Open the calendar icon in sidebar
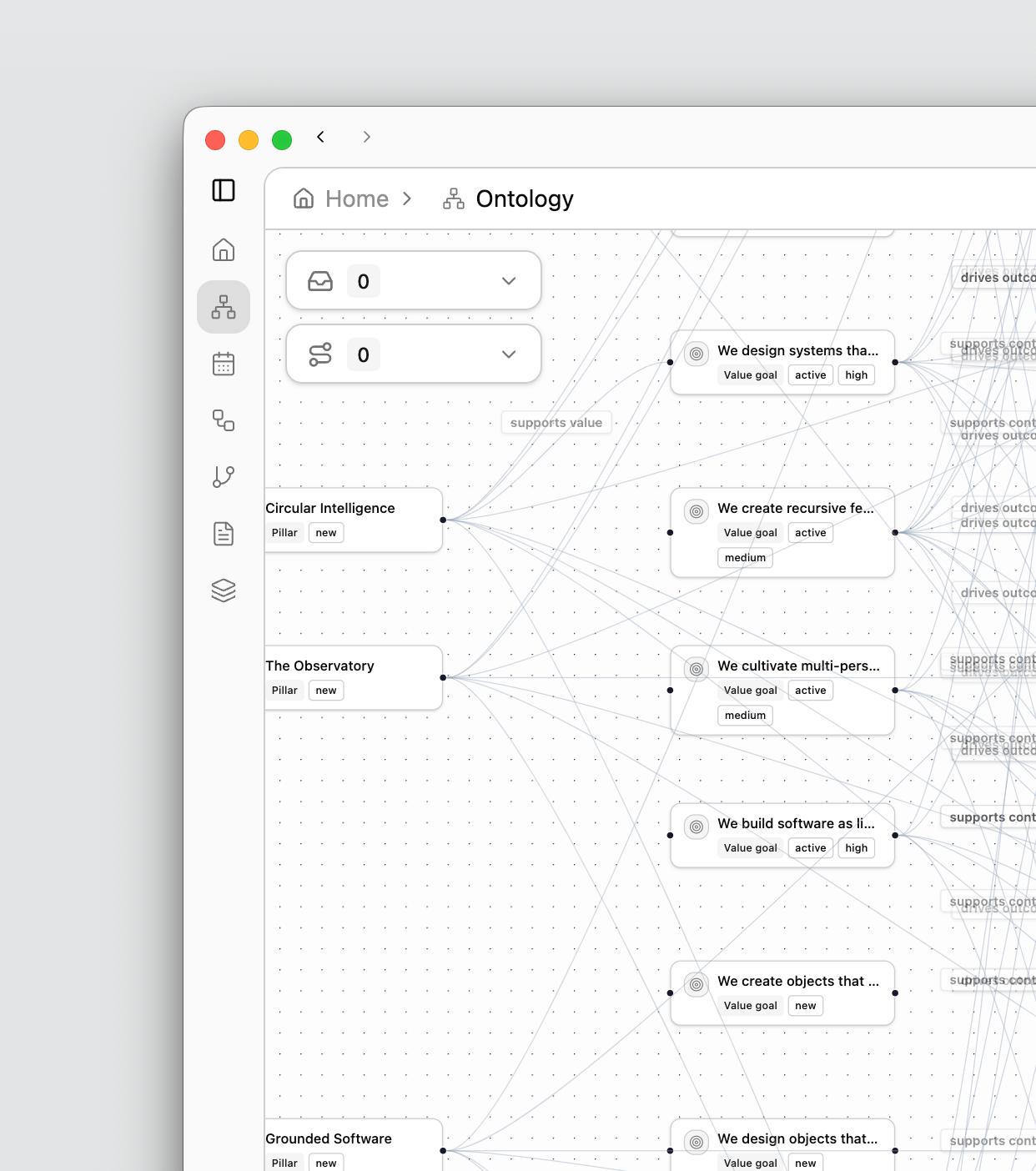Screen dimensions: 1036x1171 [x=224, y=364]
